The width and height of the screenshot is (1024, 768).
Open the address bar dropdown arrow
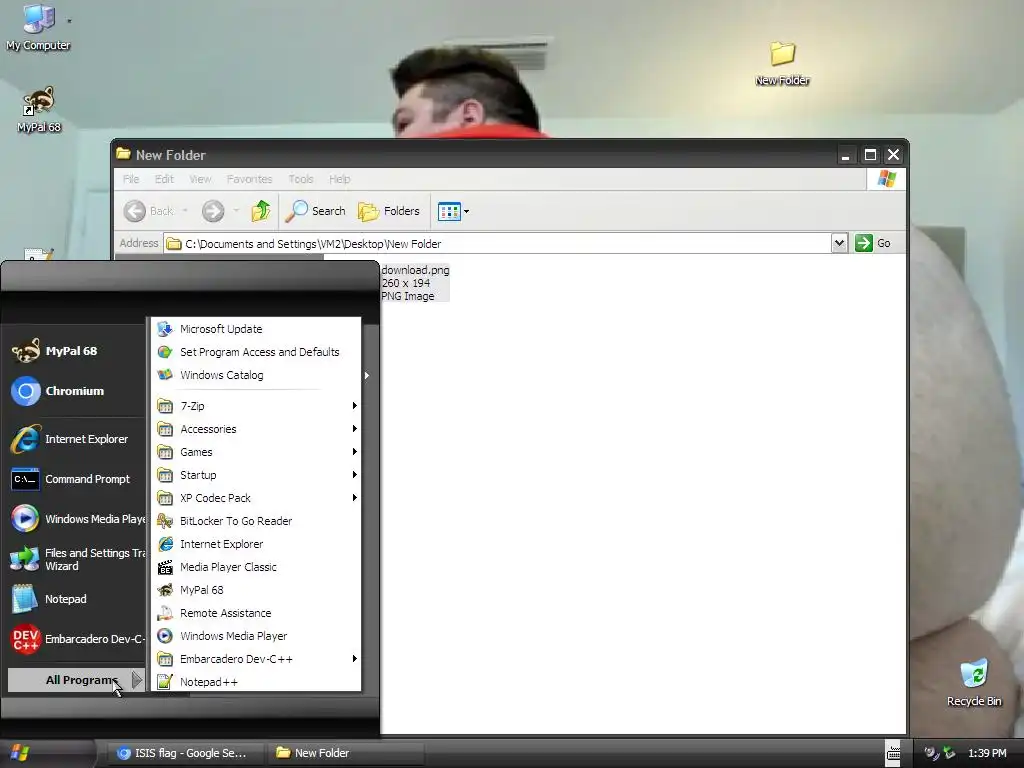[839, 244]
